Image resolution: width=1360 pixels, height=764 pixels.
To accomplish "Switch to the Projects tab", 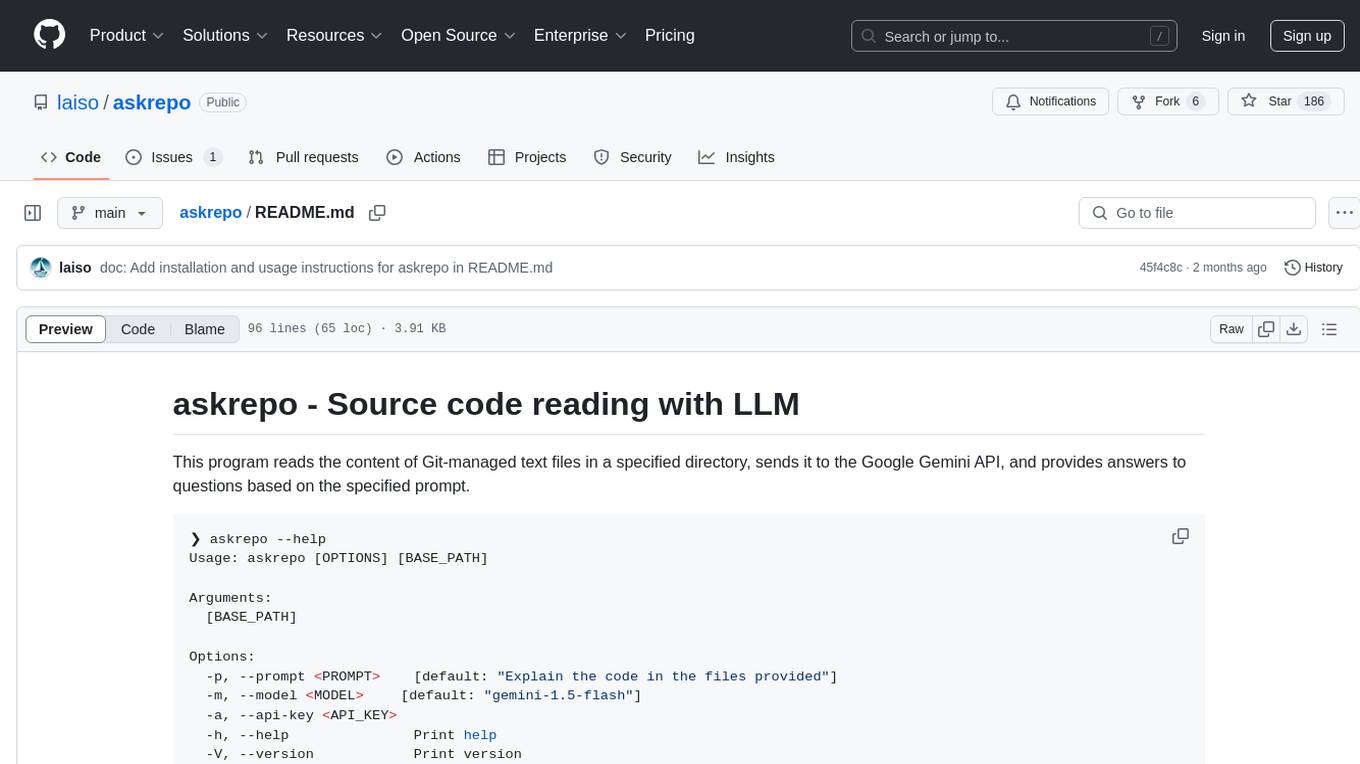I will [527, 157].
